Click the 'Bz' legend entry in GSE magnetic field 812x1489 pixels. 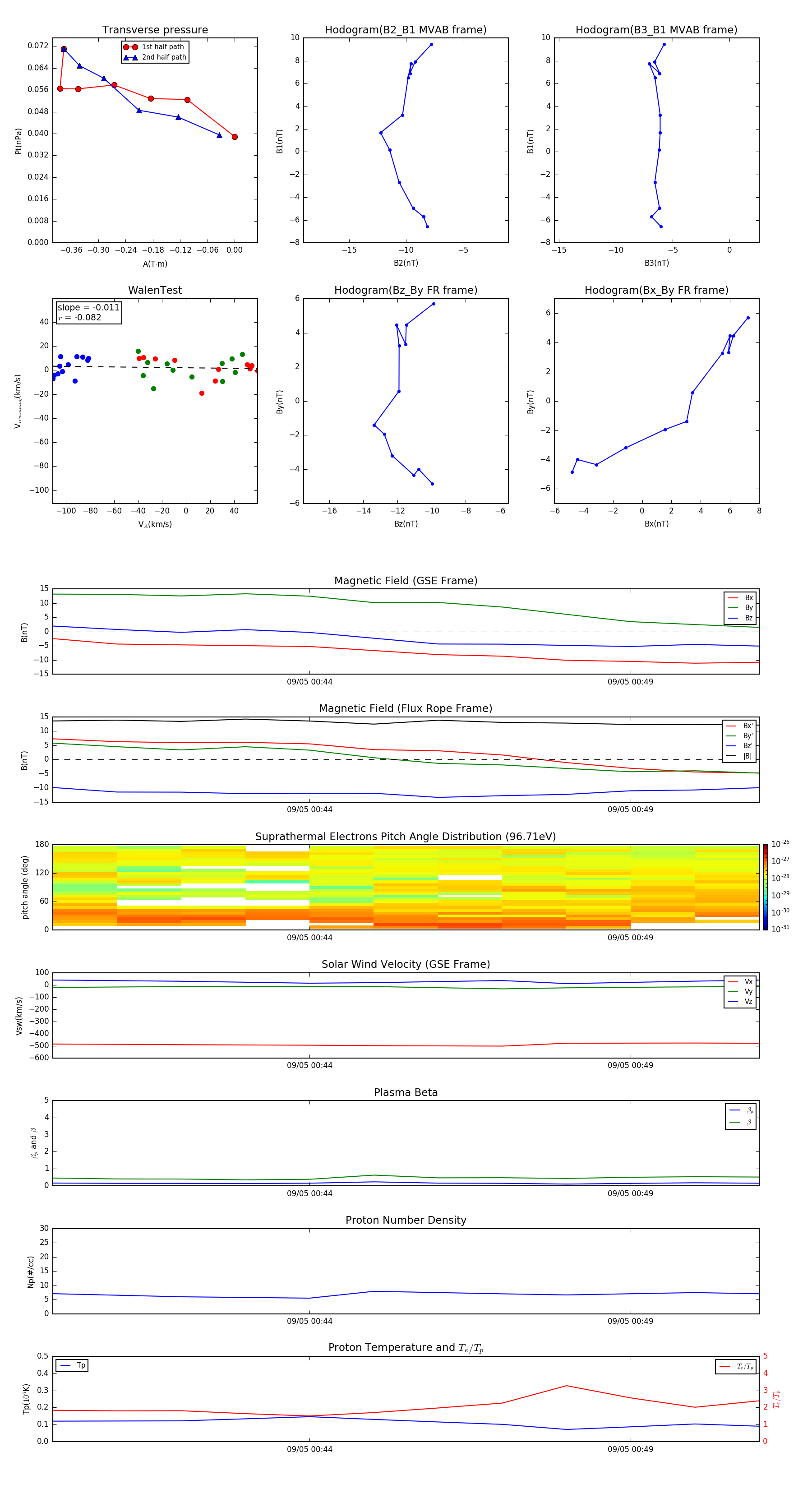click(x=740, y=619)
